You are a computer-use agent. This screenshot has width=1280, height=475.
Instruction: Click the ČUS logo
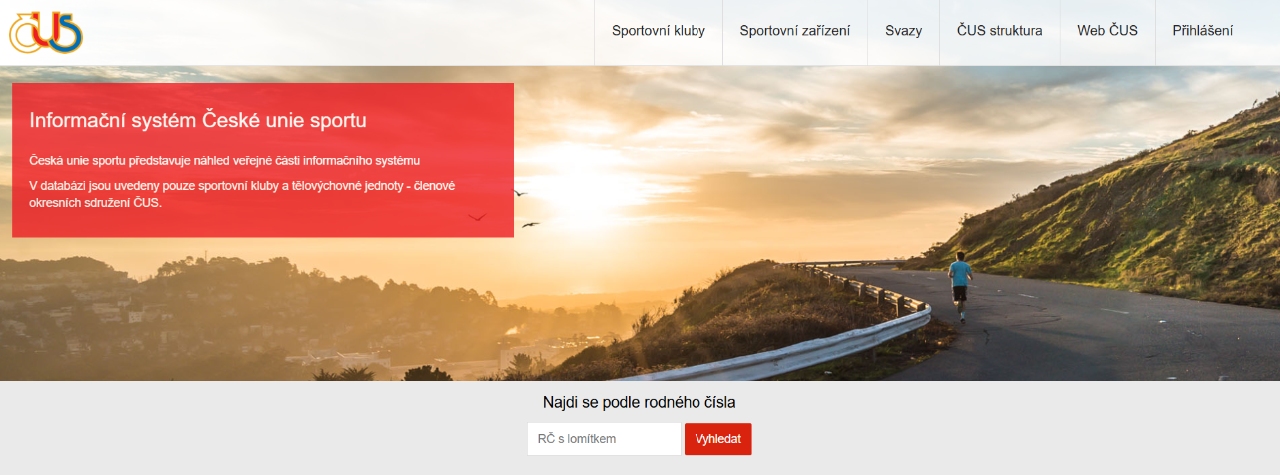pyautogui.click(x=46, y=31)
